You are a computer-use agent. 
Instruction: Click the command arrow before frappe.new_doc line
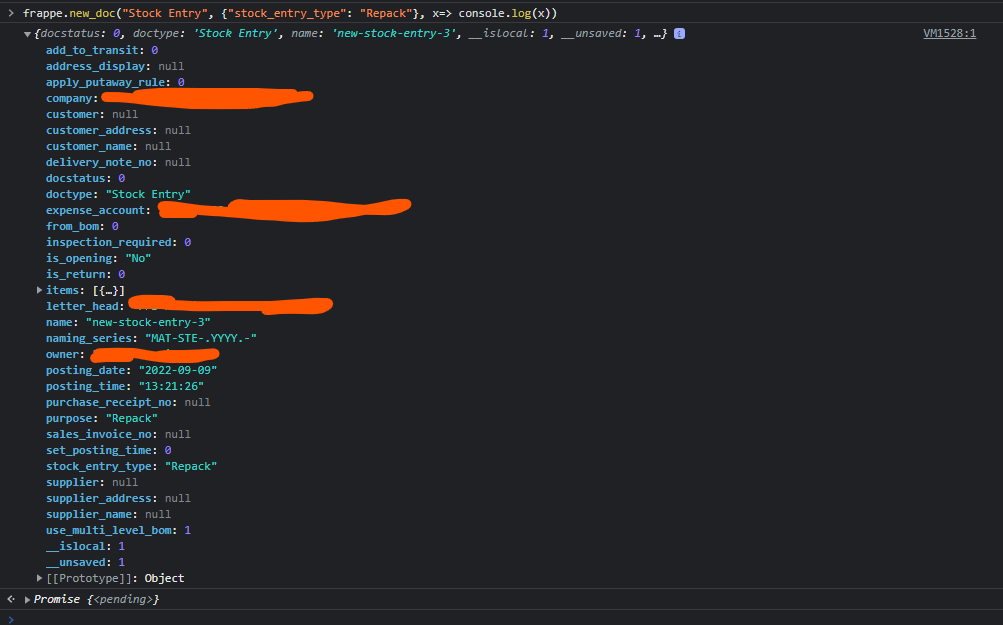[10, 13]
